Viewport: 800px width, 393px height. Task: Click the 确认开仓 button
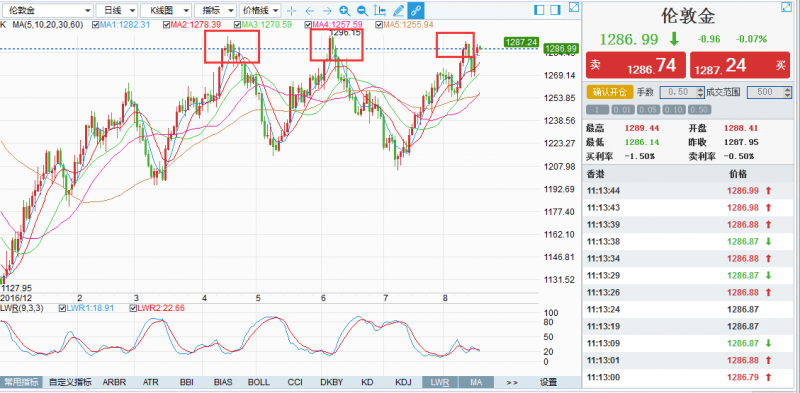tap(610, 92)
